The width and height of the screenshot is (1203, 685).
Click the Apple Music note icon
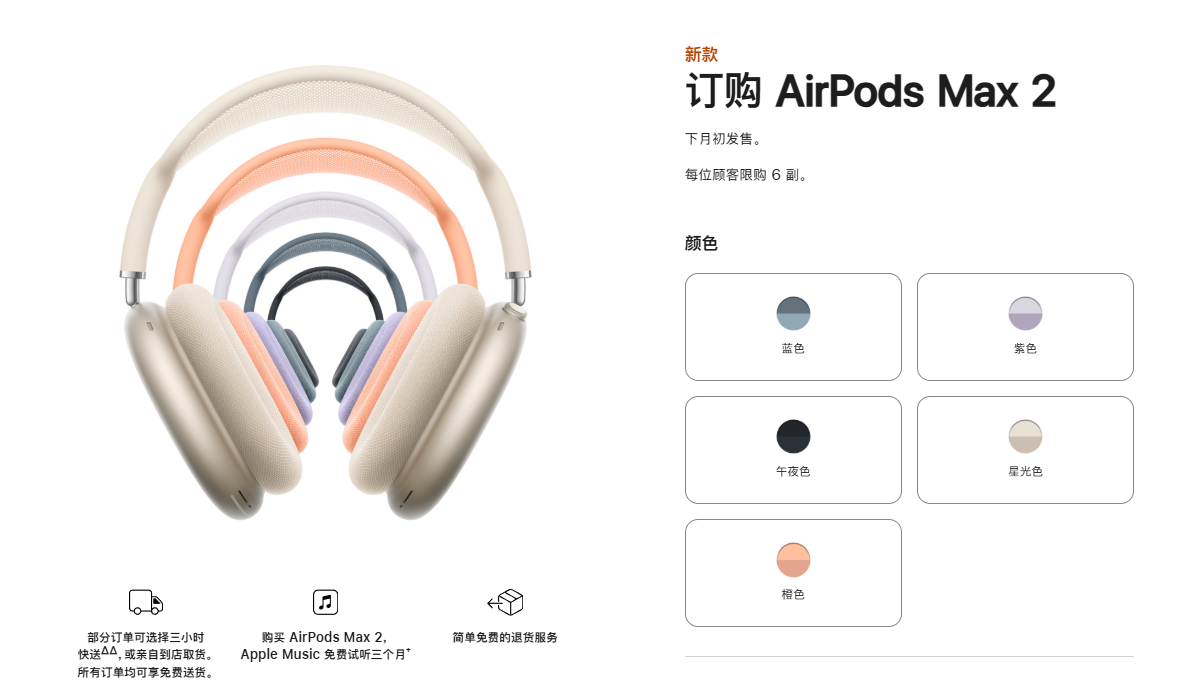coord(325,602)
